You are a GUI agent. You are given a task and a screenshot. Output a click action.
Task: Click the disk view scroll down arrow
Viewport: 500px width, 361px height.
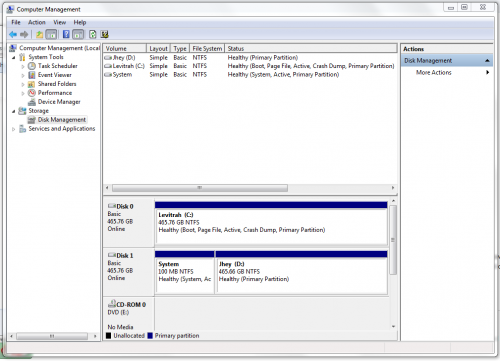393,326
